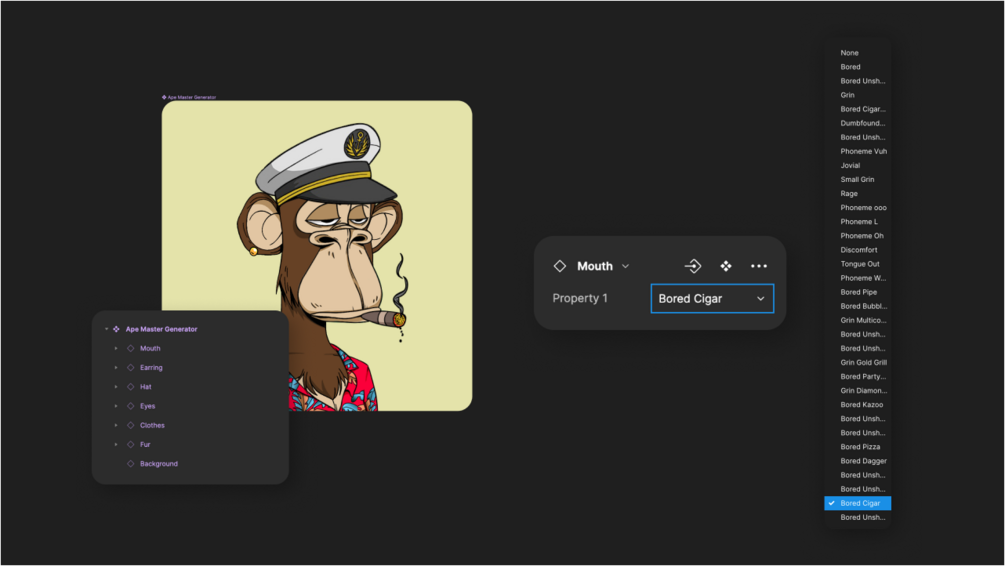Go to main component via the arrow-diamond icon
This screenshot has width=1005, height=566.
[693, 266]
